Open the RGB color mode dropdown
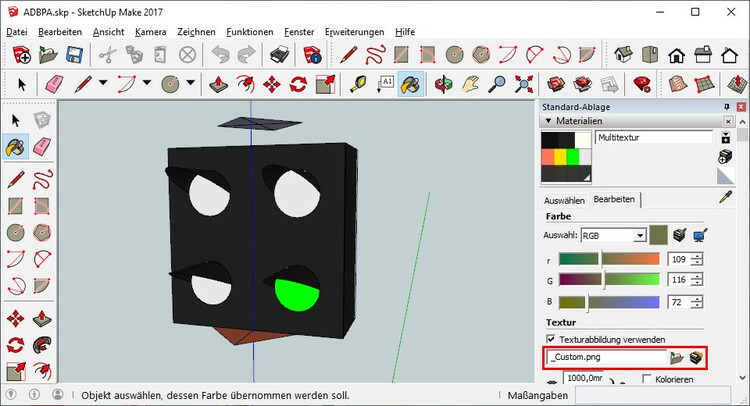The image size is (750, 406). [x=640, y=236]
